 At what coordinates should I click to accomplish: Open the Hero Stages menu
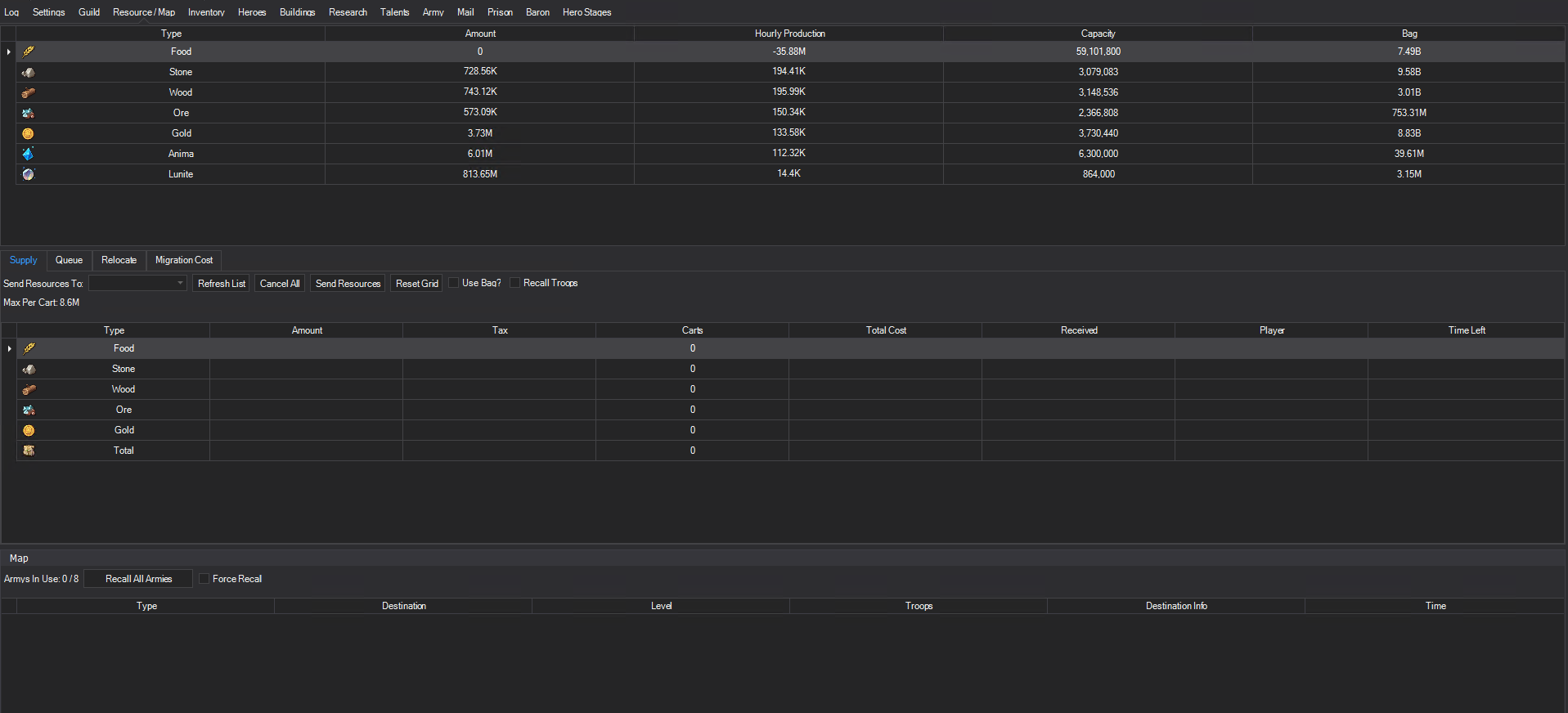(x=587, y=12)
